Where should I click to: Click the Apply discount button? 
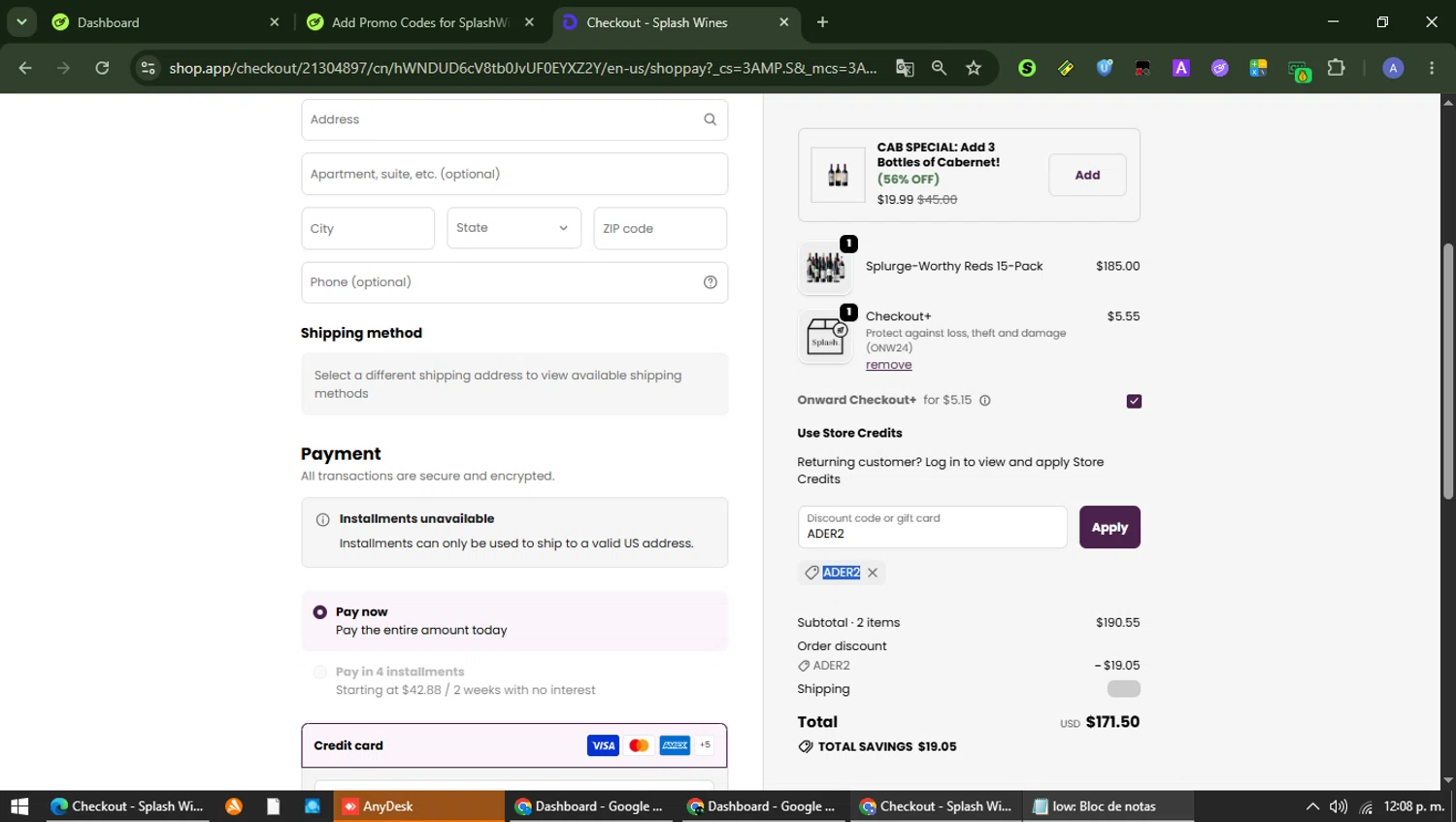coord(1109,527)
